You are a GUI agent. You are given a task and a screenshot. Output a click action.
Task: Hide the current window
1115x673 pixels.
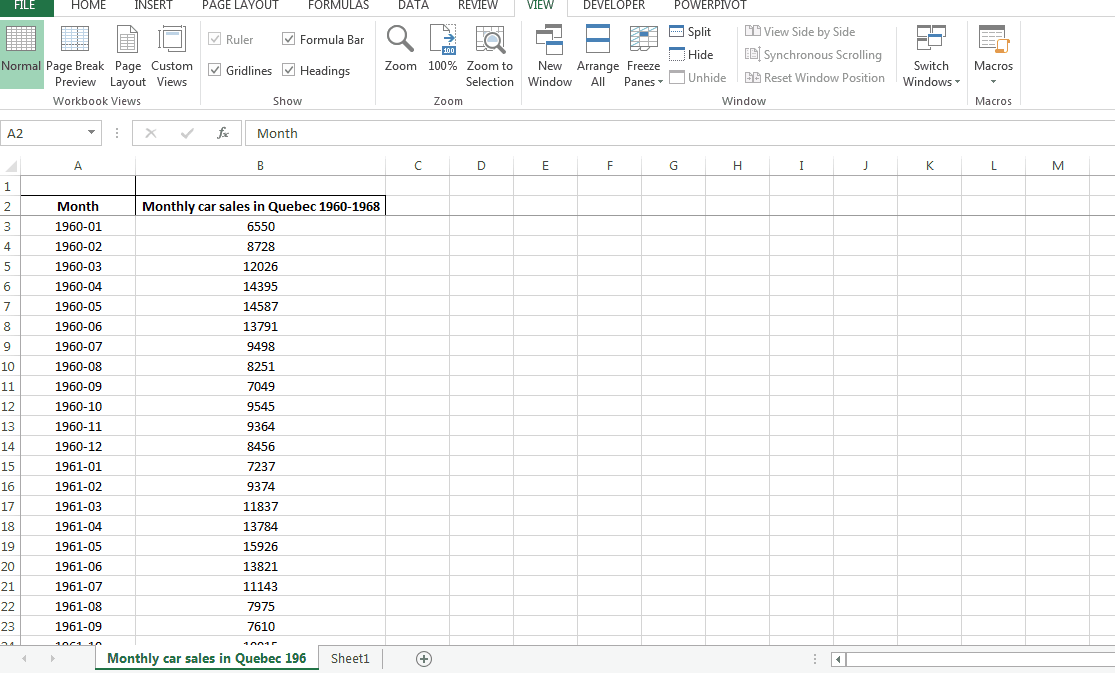point(690,54)
